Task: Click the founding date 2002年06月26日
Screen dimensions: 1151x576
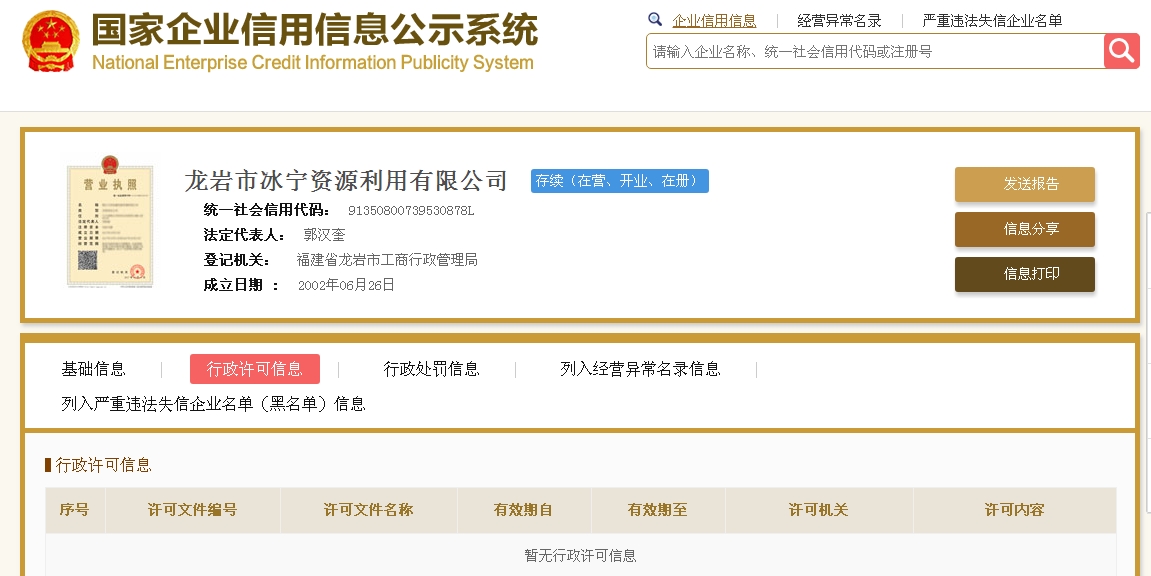Action: coord(346,285)
